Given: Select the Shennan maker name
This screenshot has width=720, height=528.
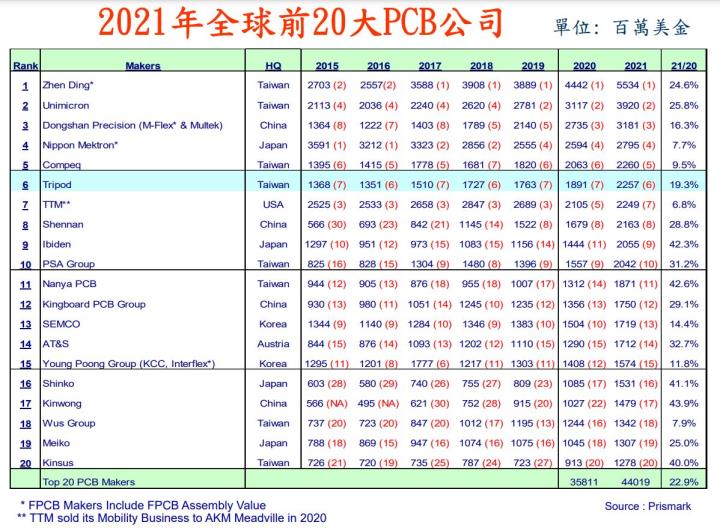Looking at the screenshot, I should 63,225.
